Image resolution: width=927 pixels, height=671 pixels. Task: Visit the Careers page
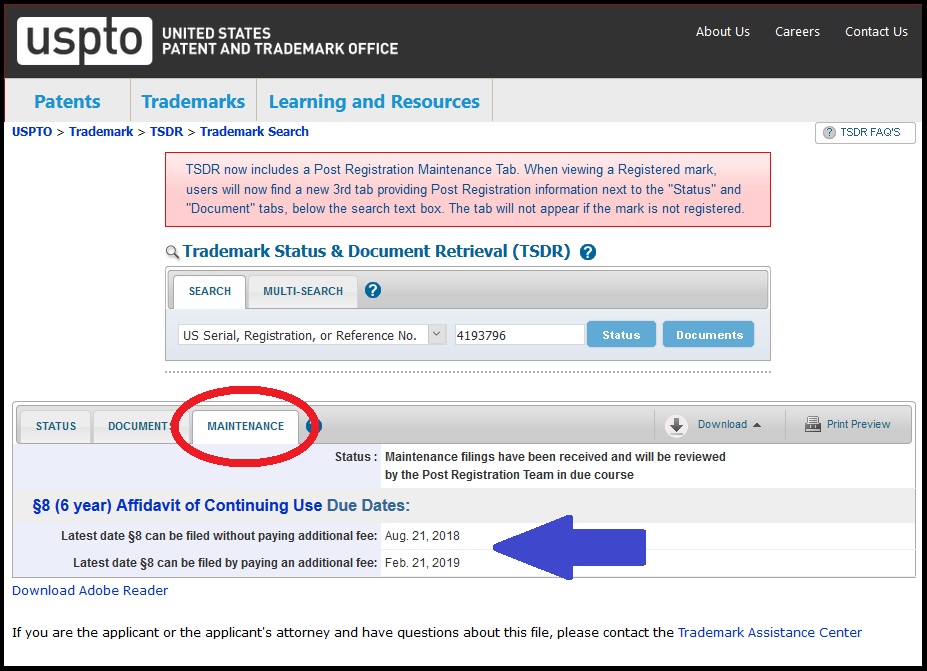[797, 32]
